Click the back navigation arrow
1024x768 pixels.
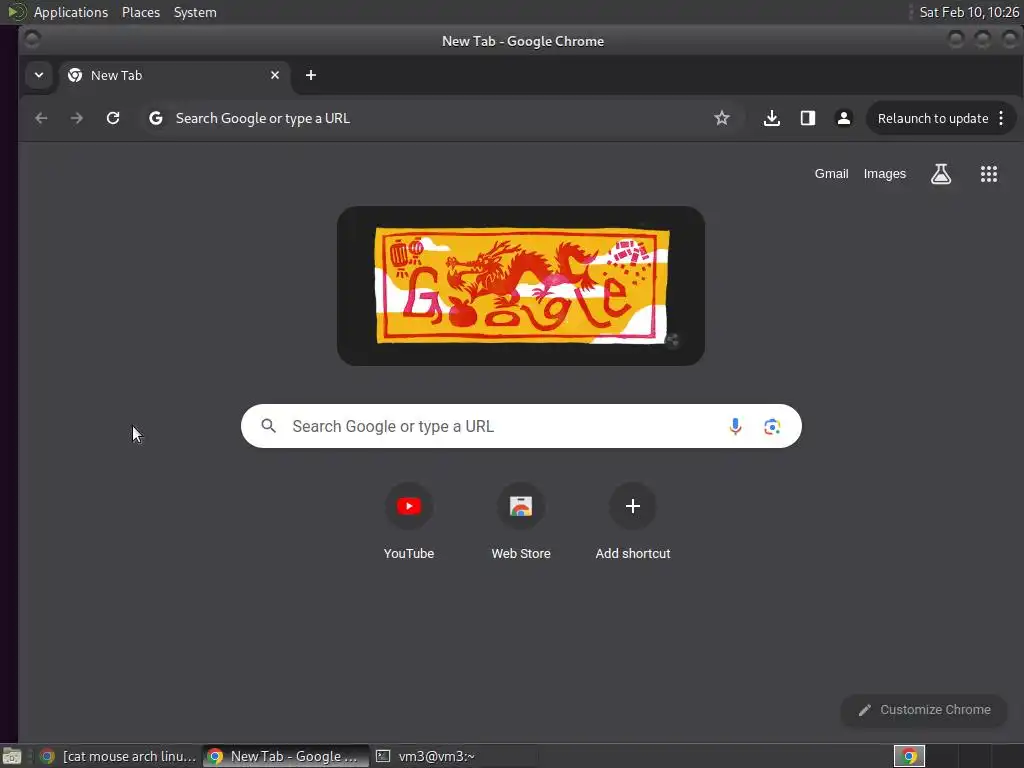[41, 118]
